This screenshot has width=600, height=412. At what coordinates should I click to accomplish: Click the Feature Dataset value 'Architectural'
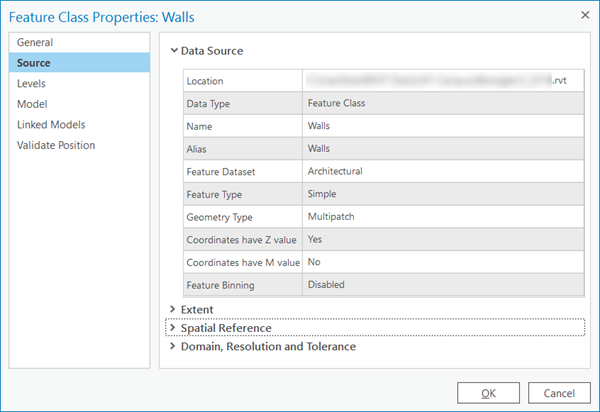(x=335, y=171)
